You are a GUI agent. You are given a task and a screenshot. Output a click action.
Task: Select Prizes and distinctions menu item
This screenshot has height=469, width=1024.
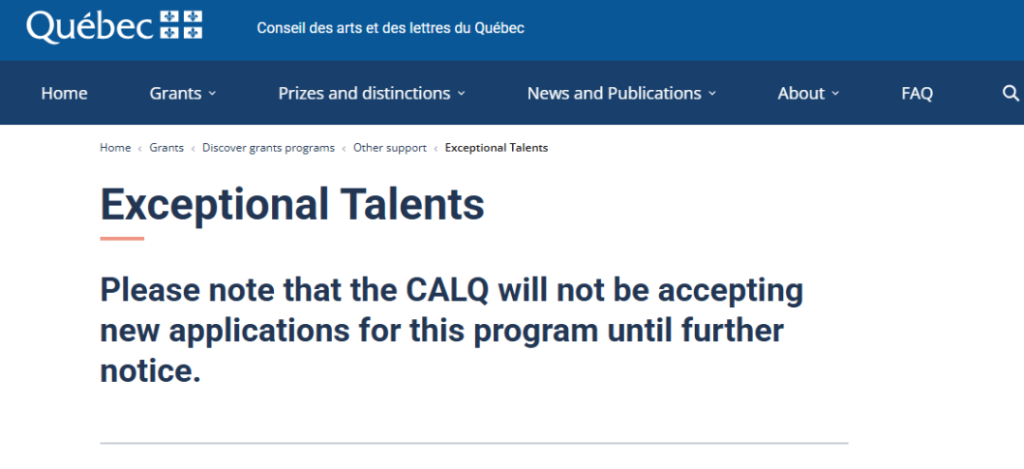[x=364, y=93]
